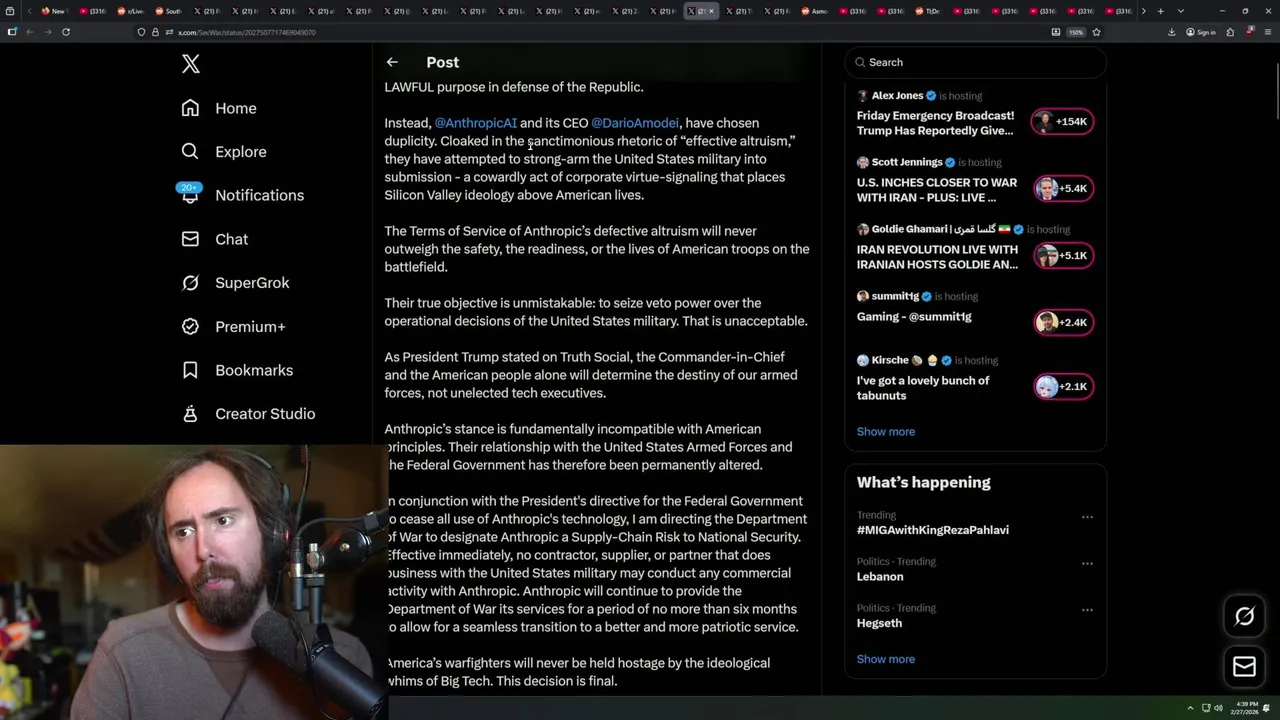
Task: Click the back arrow beside Post
Action: coord(392,62)
